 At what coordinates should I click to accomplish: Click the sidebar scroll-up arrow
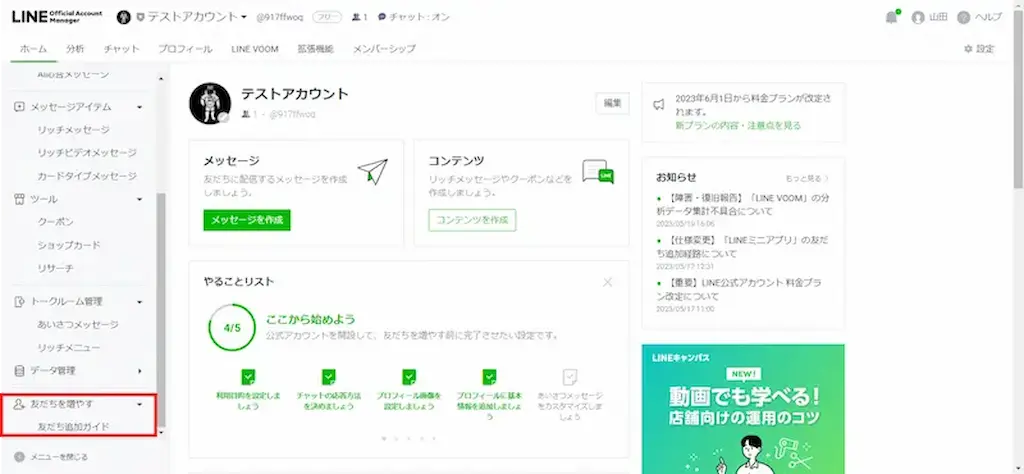click(x=161, y=80)
